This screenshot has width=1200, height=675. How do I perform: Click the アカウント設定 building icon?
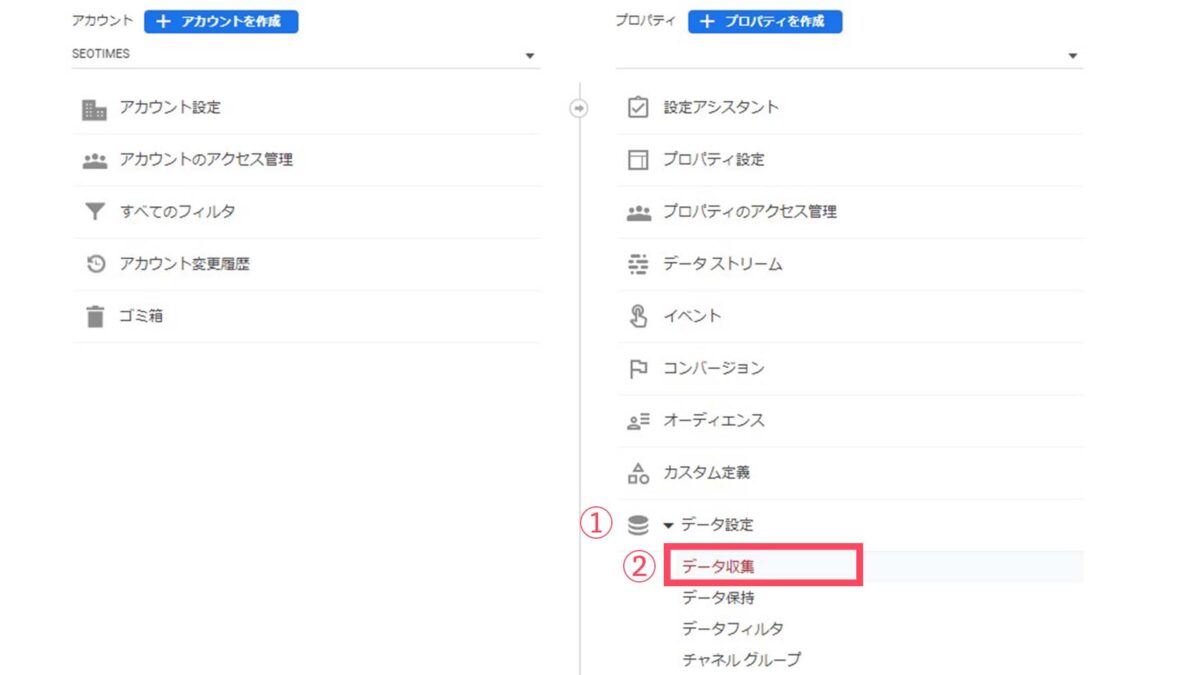(94, 109)
